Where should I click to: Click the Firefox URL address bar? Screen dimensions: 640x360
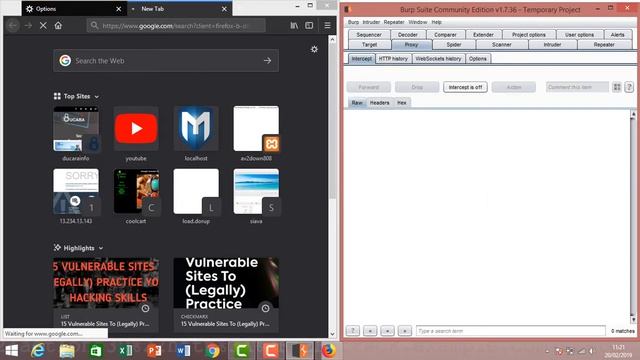click(176, 26)
